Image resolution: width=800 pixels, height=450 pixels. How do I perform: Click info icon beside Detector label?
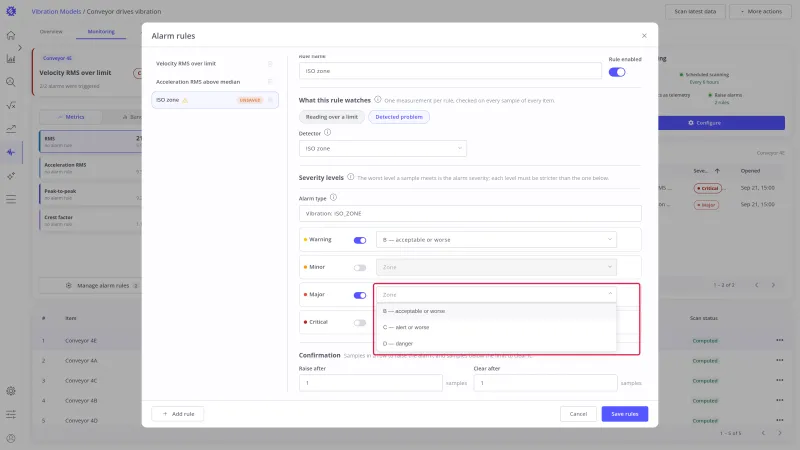pos(328,133)
